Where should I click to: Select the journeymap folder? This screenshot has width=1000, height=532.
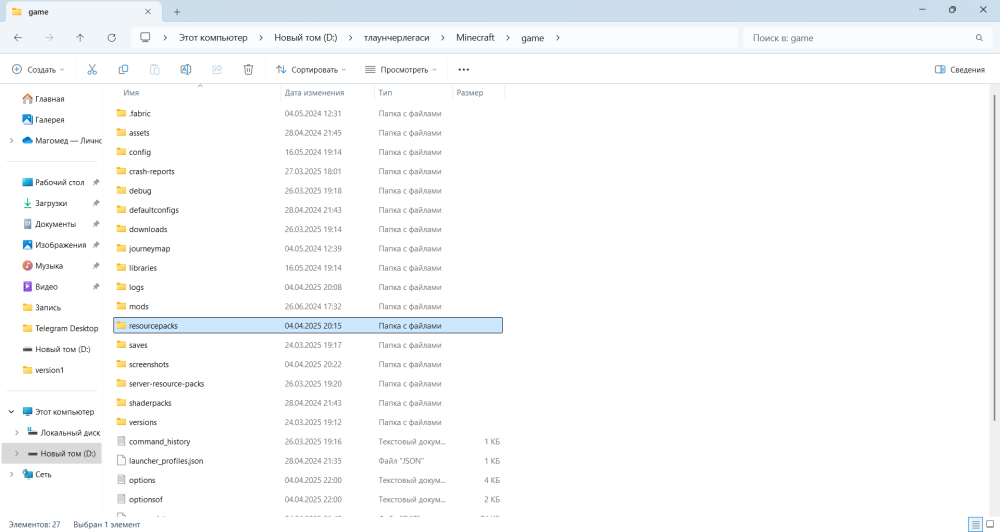pos(308,249)
